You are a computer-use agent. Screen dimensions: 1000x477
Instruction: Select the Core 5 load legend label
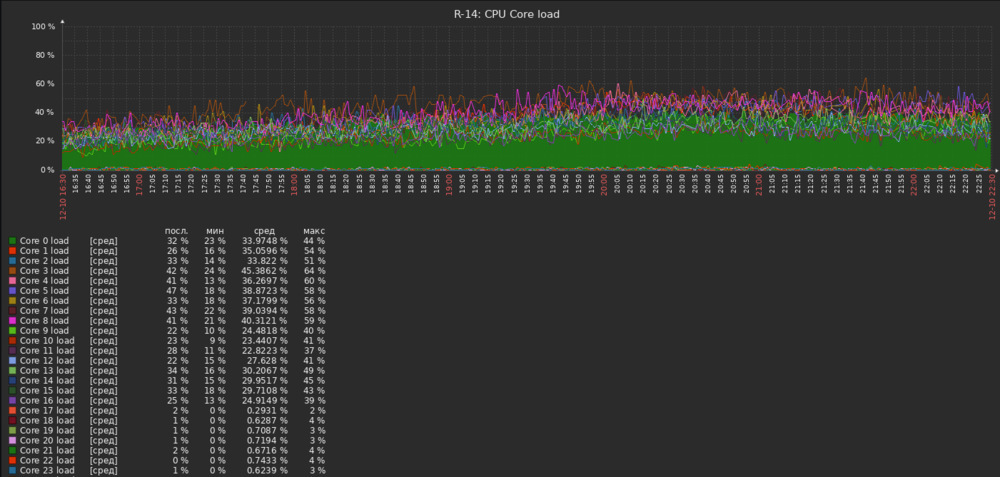pyautogui.click(x=44, y=291)
